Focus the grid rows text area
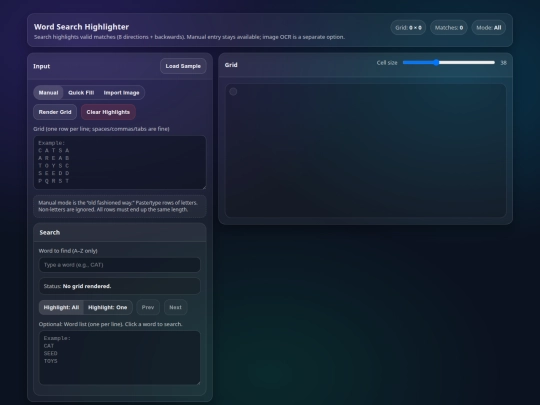 (x=120, y=162)
